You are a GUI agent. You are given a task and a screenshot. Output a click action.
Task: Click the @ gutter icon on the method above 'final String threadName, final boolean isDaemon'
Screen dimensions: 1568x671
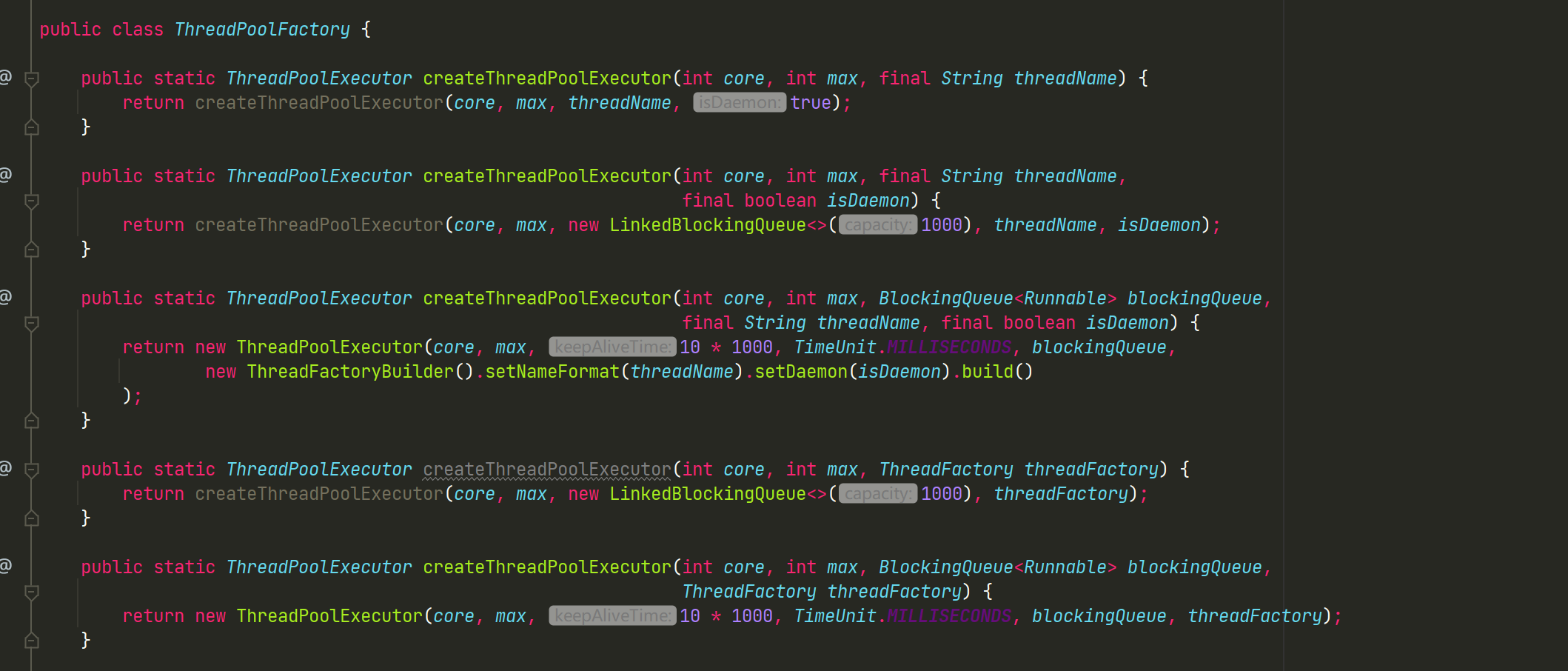point(5,297)
